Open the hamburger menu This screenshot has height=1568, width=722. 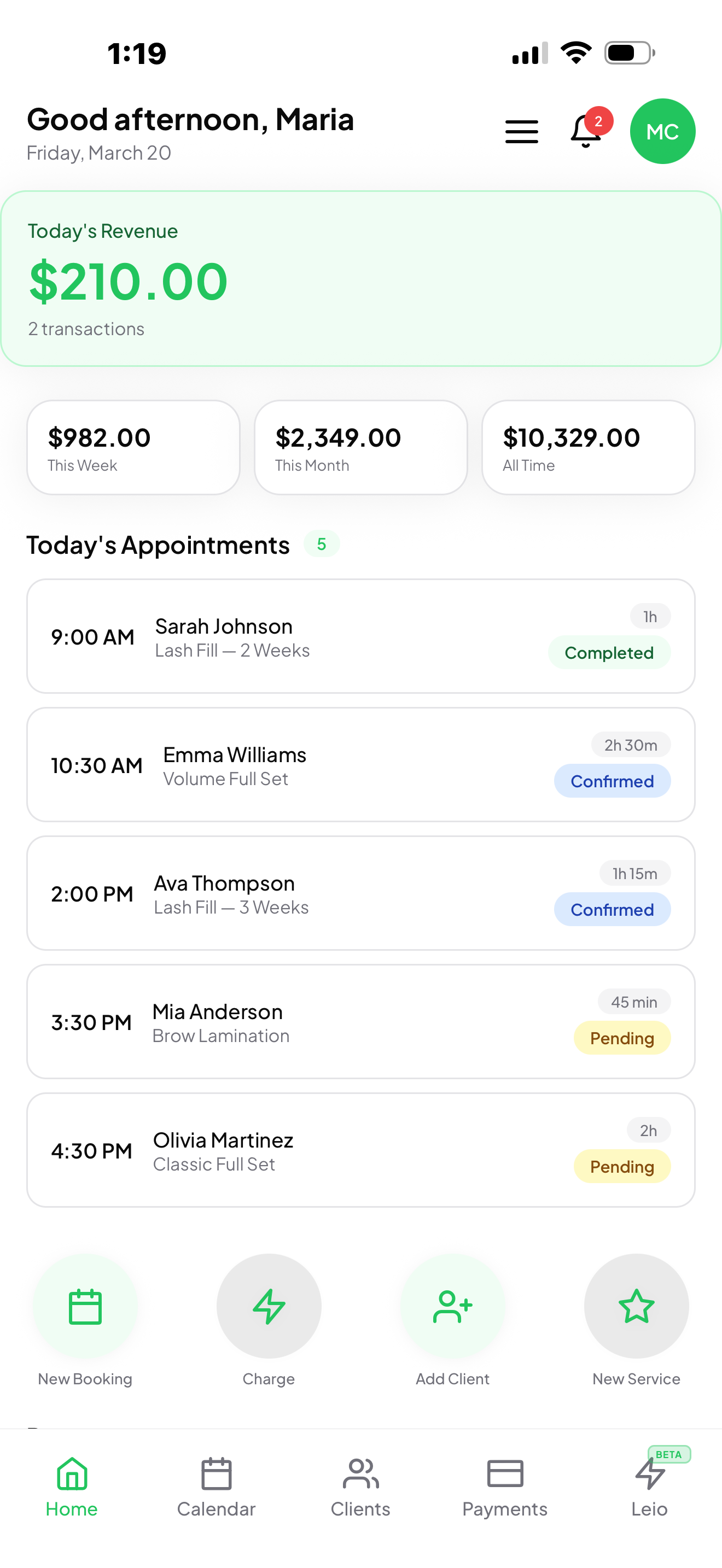coord(522,131)
